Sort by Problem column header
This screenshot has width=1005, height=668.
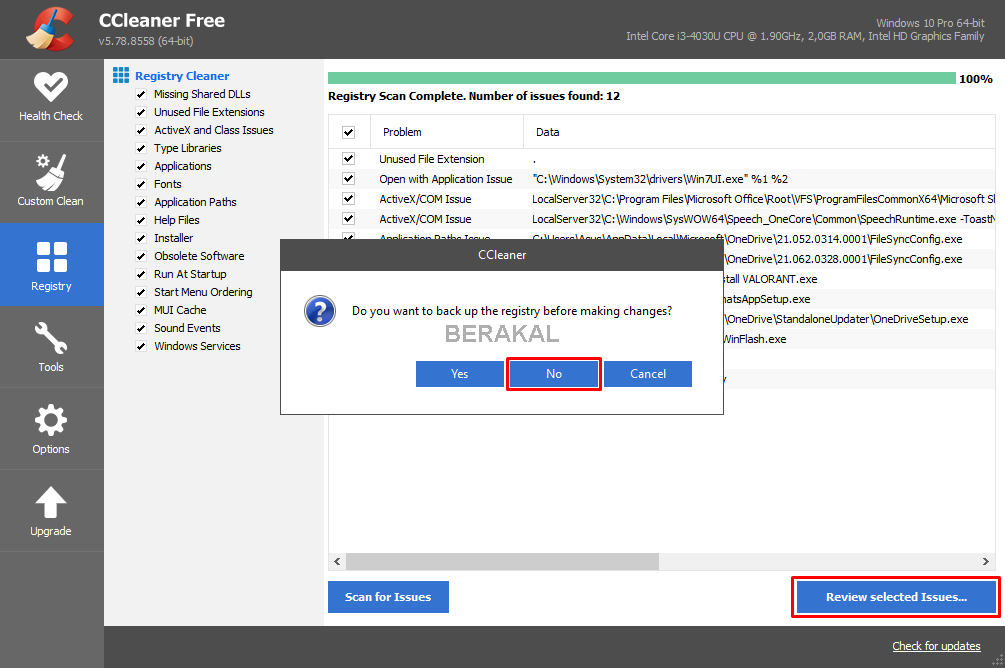coord(447,132)
